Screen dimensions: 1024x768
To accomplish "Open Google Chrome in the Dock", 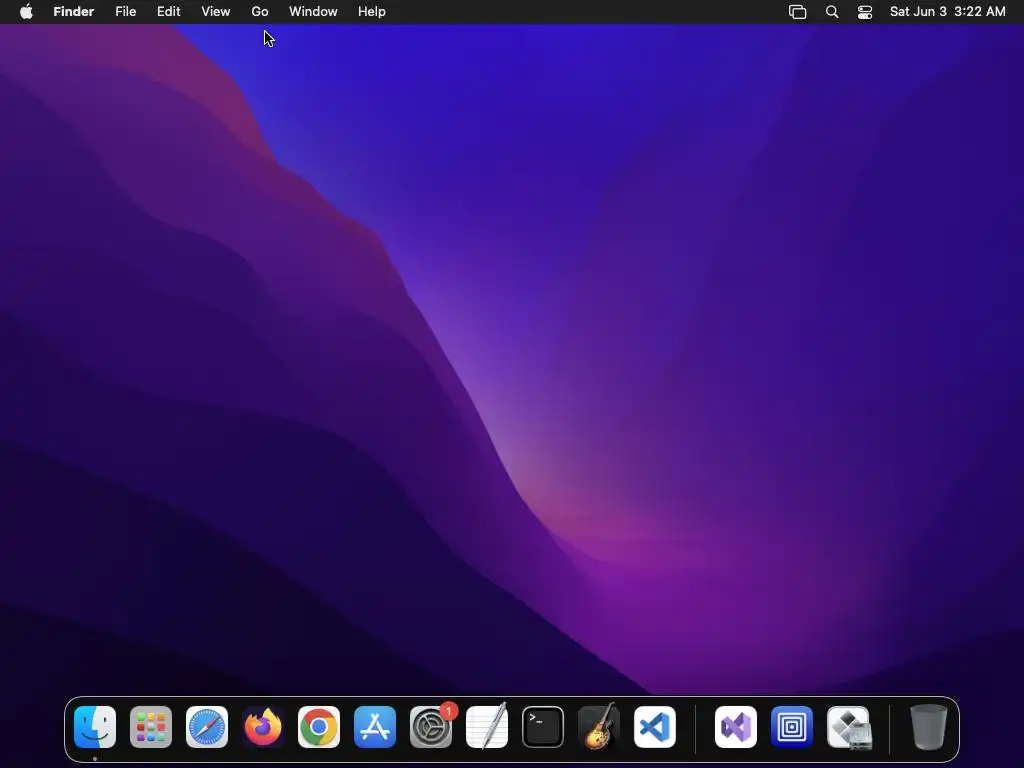I will (x=319, y=727).
